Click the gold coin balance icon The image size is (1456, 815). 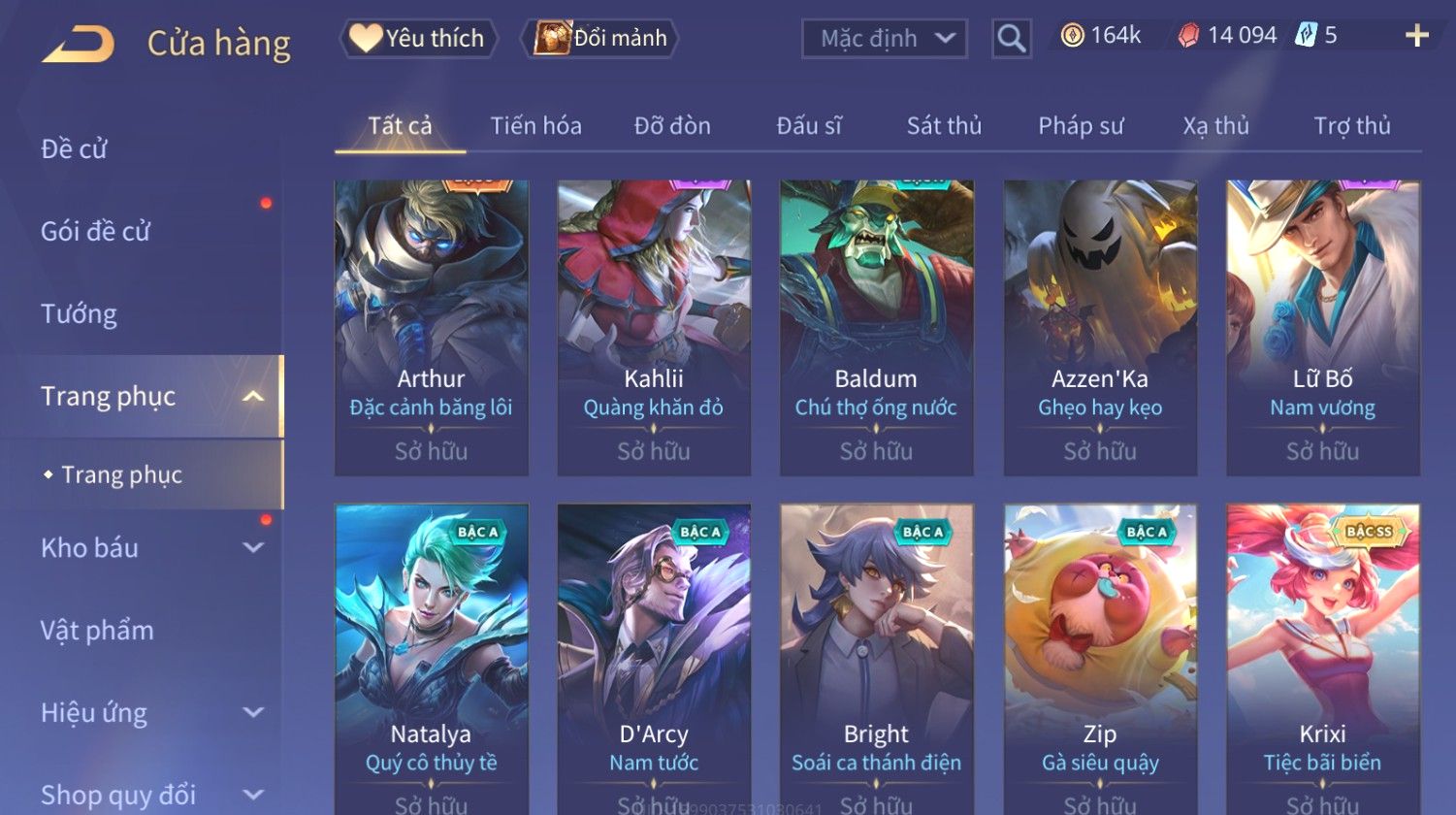click(x=1072, y=36)
